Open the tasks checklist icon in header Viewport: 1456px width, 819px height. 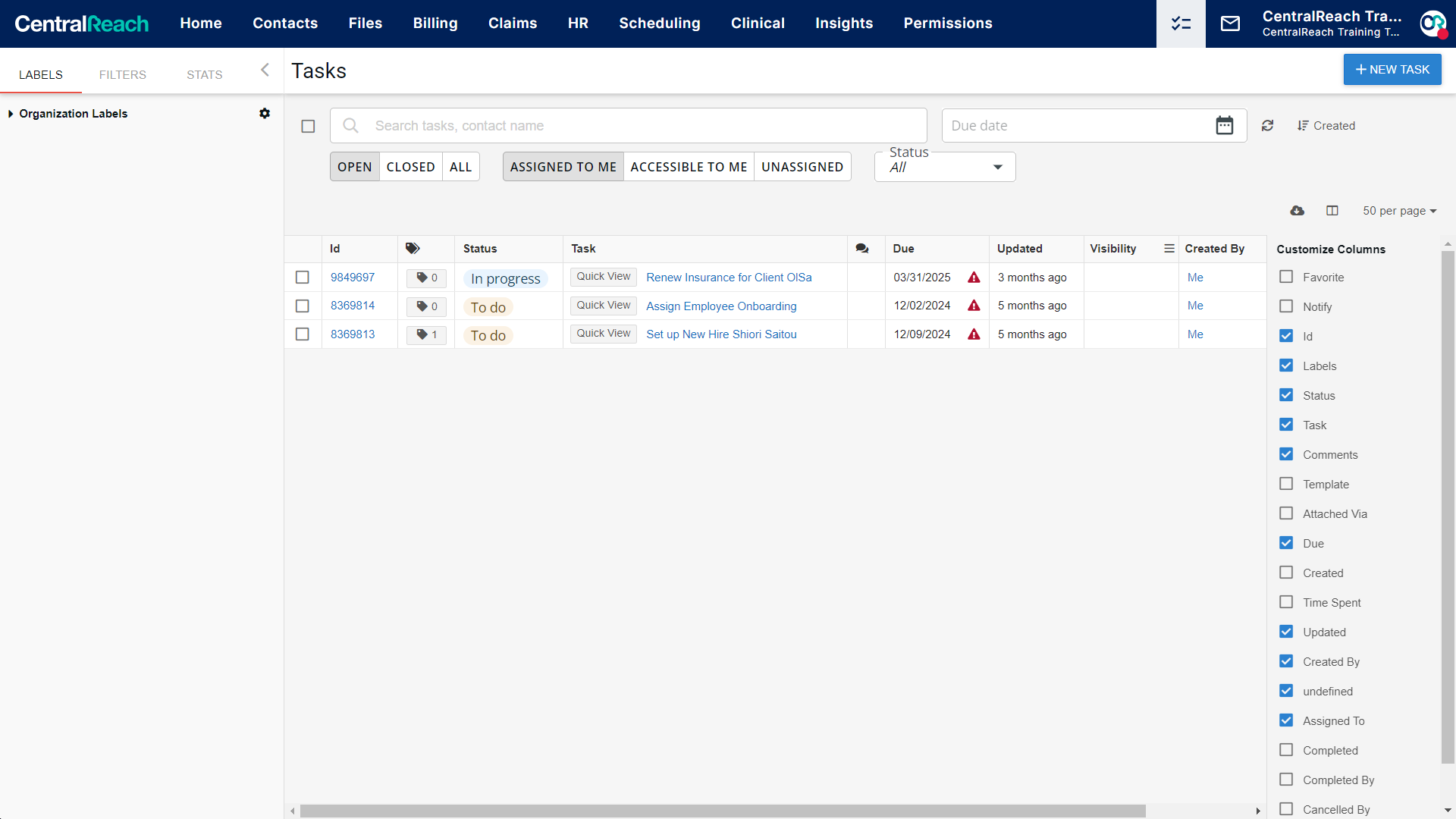pyautogui.click(x=1181, y=24)
